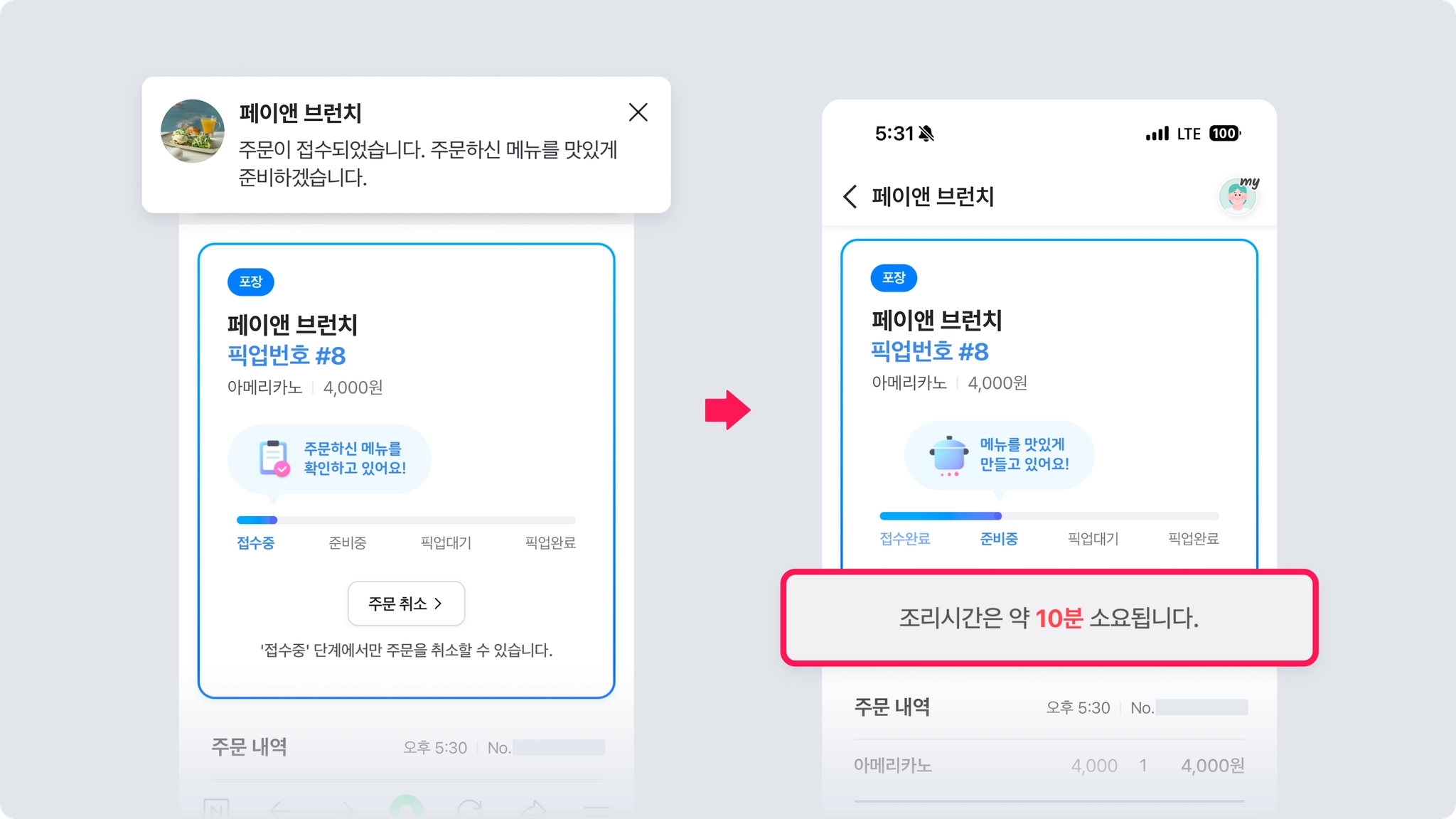The image size is (1456, 819).
Task: Tap the cooking pot icon in bubble
Action: 949,455
